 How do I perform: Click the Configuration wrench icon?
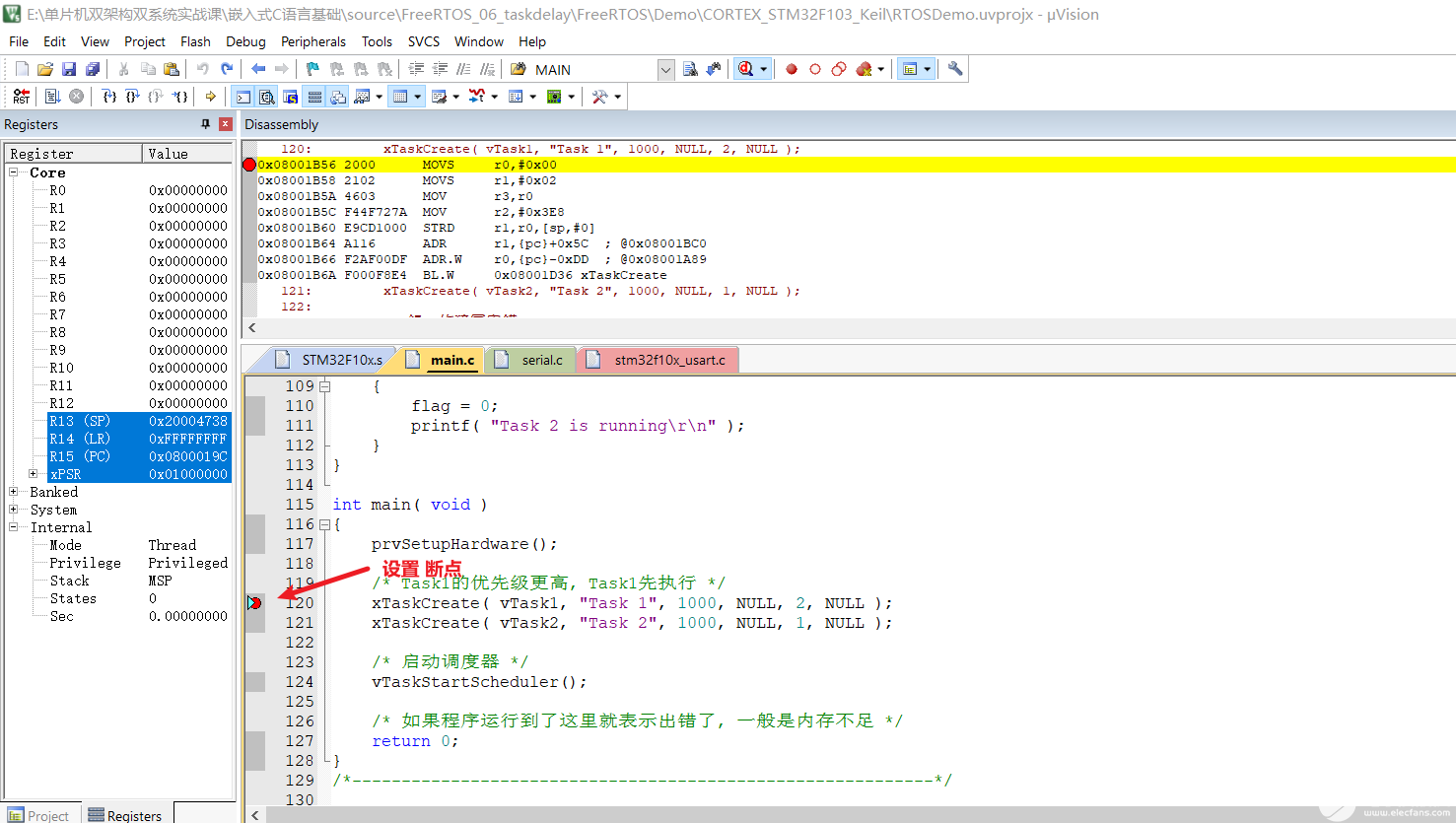954,69
